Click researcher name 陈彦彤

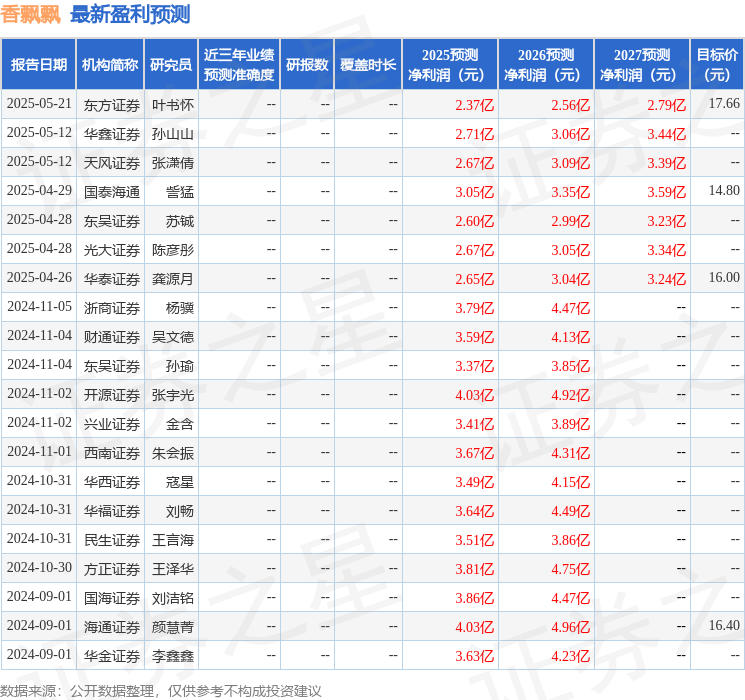click(x=173, y=250)
